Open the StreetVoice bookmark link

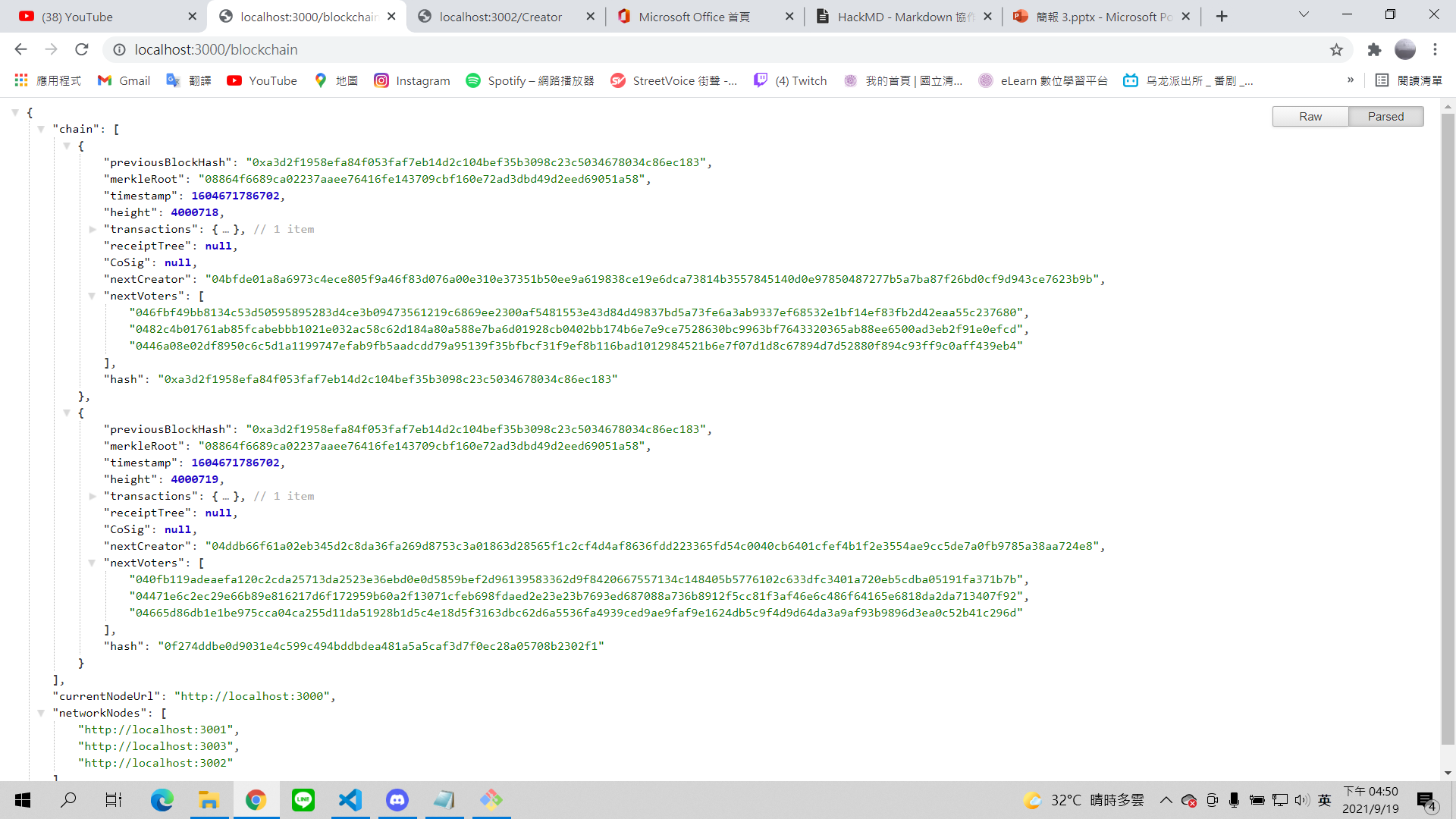click(673, 80)
